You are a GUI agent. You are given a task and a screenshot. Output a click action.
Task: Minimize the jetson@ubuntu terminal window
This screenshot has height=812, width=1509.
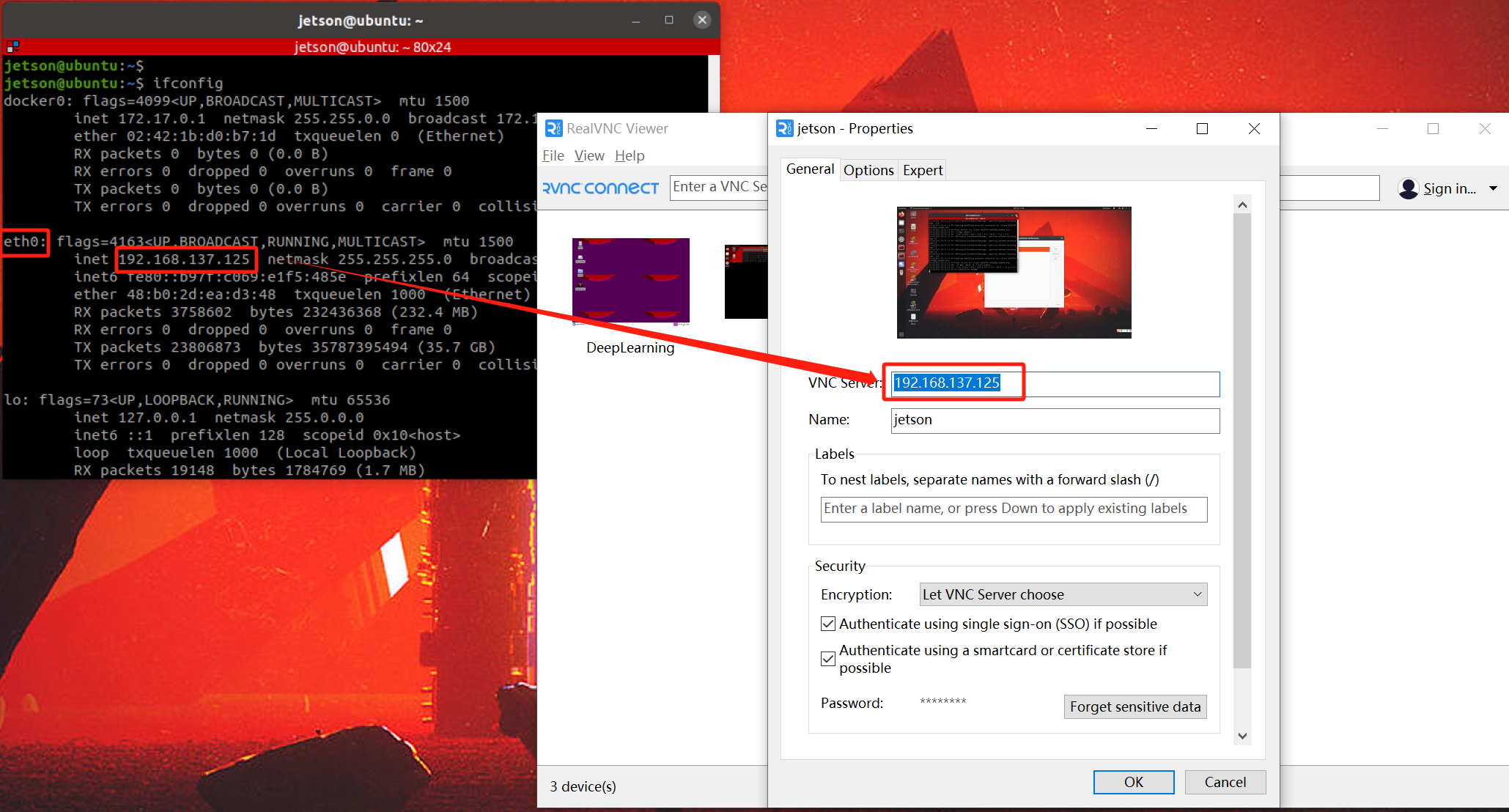[635, 21]
